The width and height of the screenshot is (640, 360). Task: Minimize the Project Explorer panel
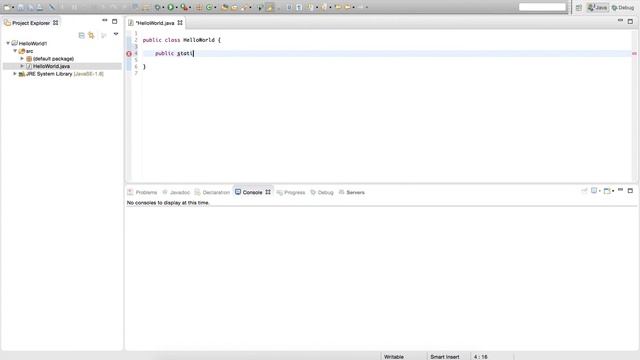click(104, 20)
